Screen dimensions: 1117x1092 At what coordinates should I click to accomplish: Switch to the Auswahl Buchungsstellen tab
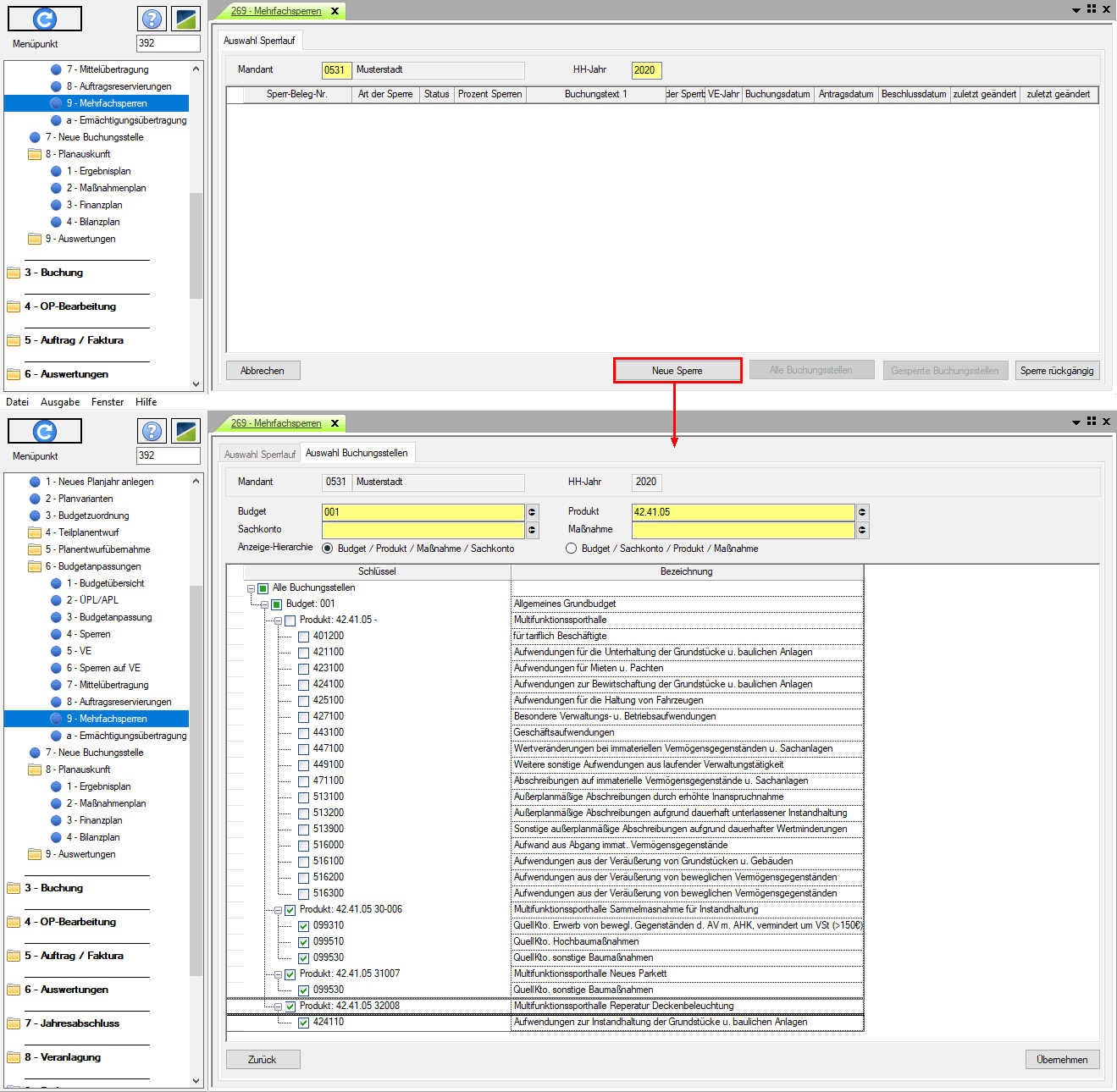pyautogui.click(x=357, y=453)
